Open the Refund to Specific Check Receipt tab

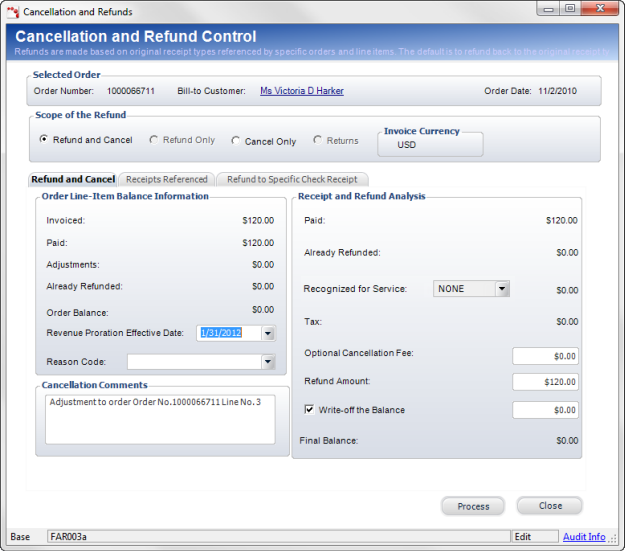point(292,179)
